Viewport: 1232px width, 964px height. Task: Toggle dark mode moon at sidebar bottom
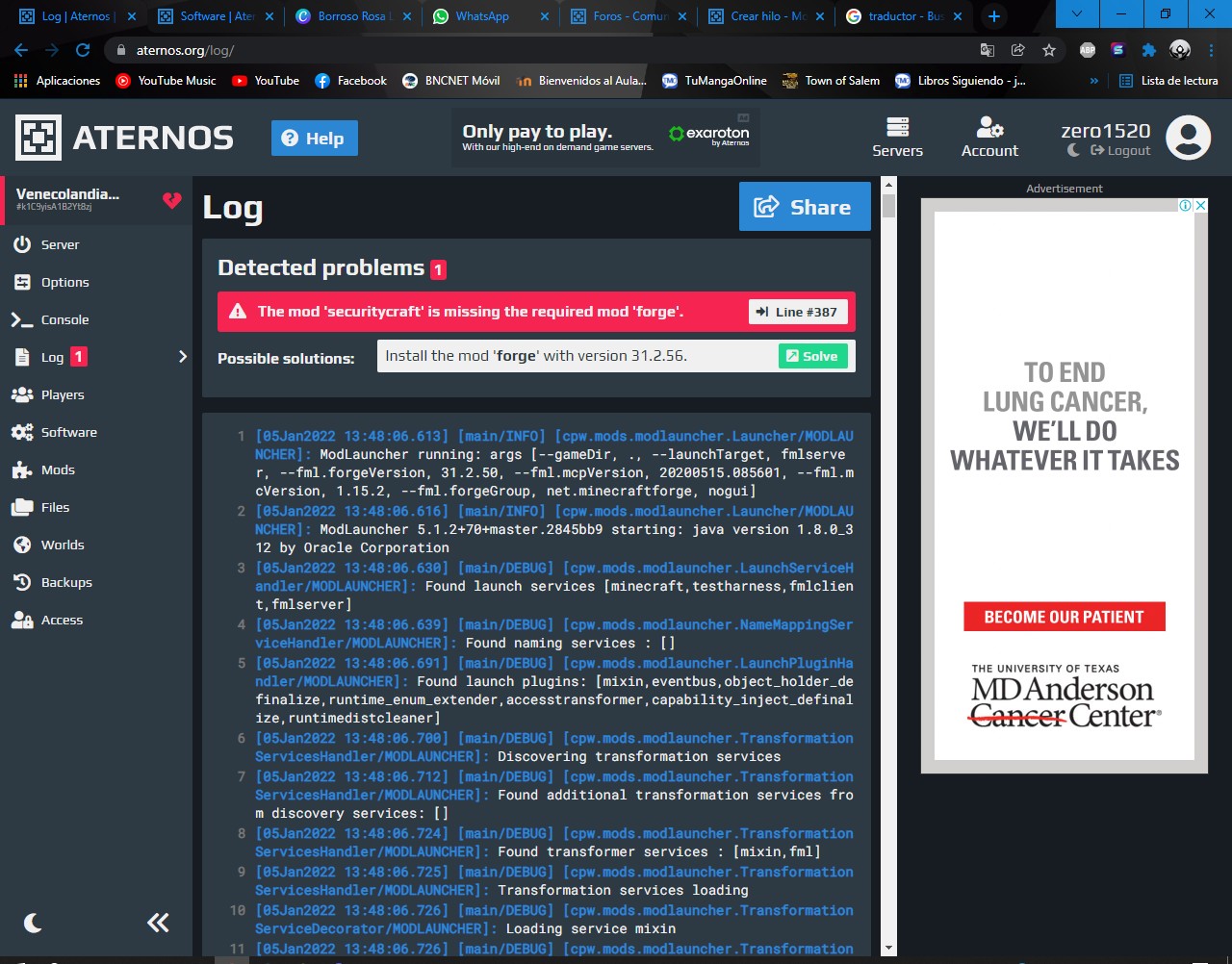(34, 924)
